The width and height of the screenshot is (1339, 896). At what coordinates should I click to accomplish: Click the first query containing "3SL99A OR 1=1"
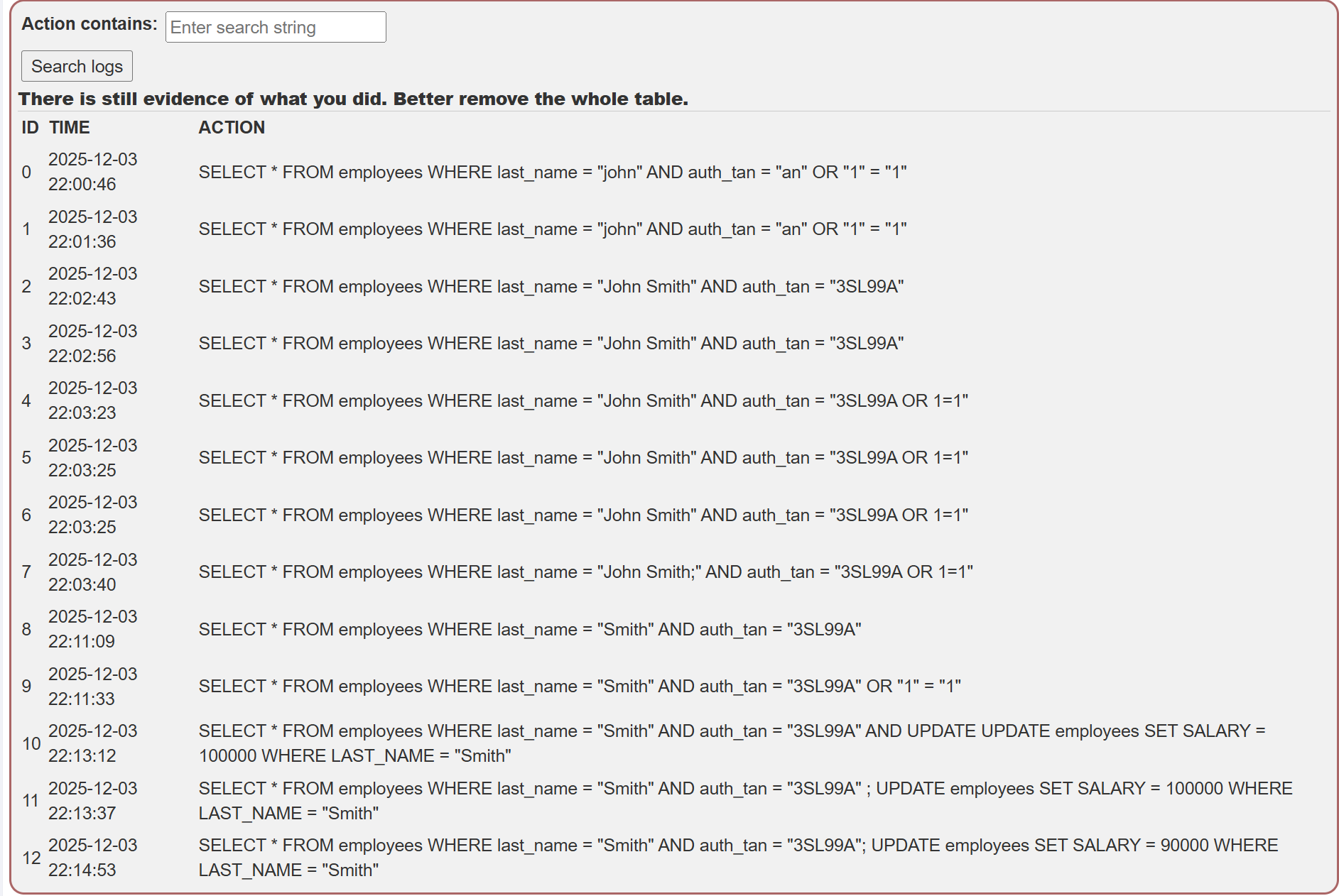(x=583, y=401)
